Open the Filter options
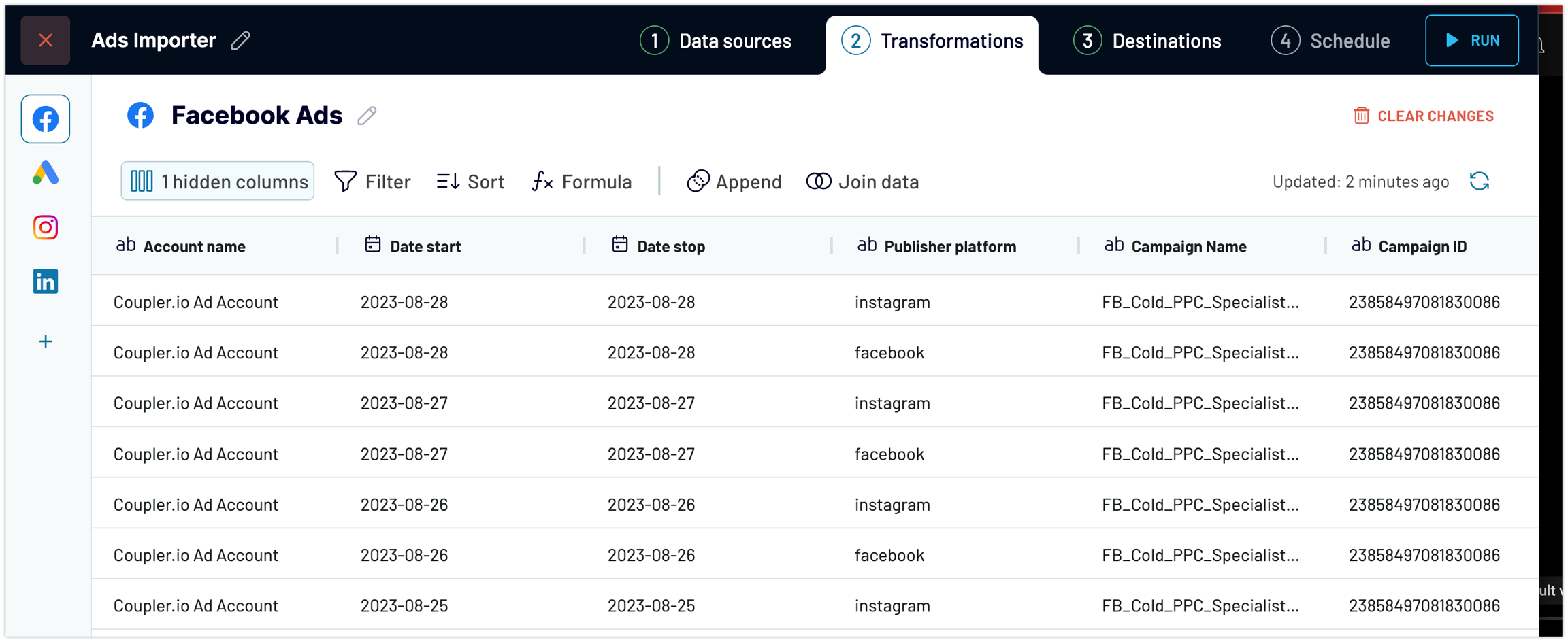Viewport: 1568px width, 642px height. coord(372,182)
